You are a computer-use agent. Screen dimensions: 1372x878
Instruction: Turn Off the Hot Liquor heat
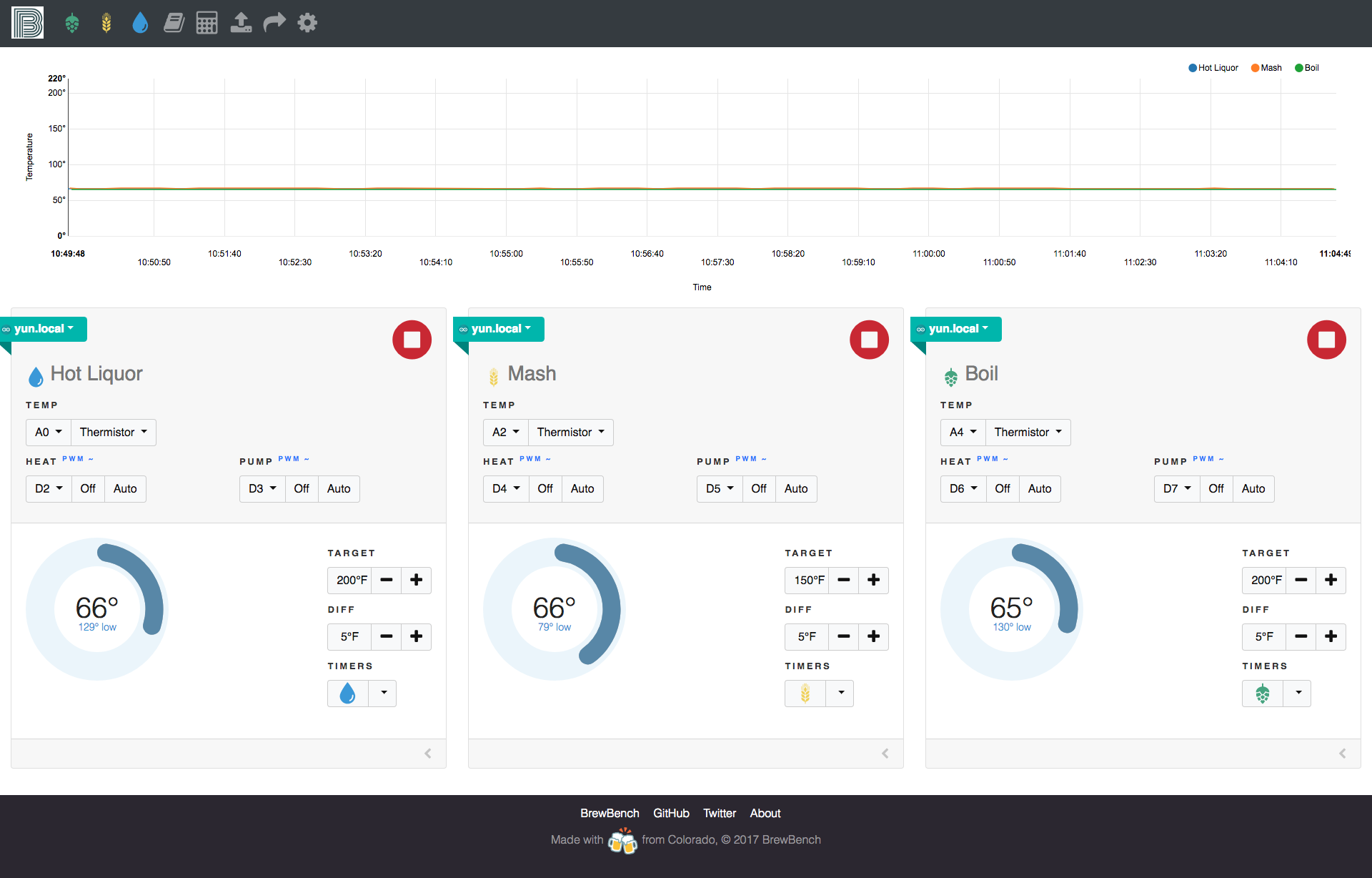[x=87, y=488]
